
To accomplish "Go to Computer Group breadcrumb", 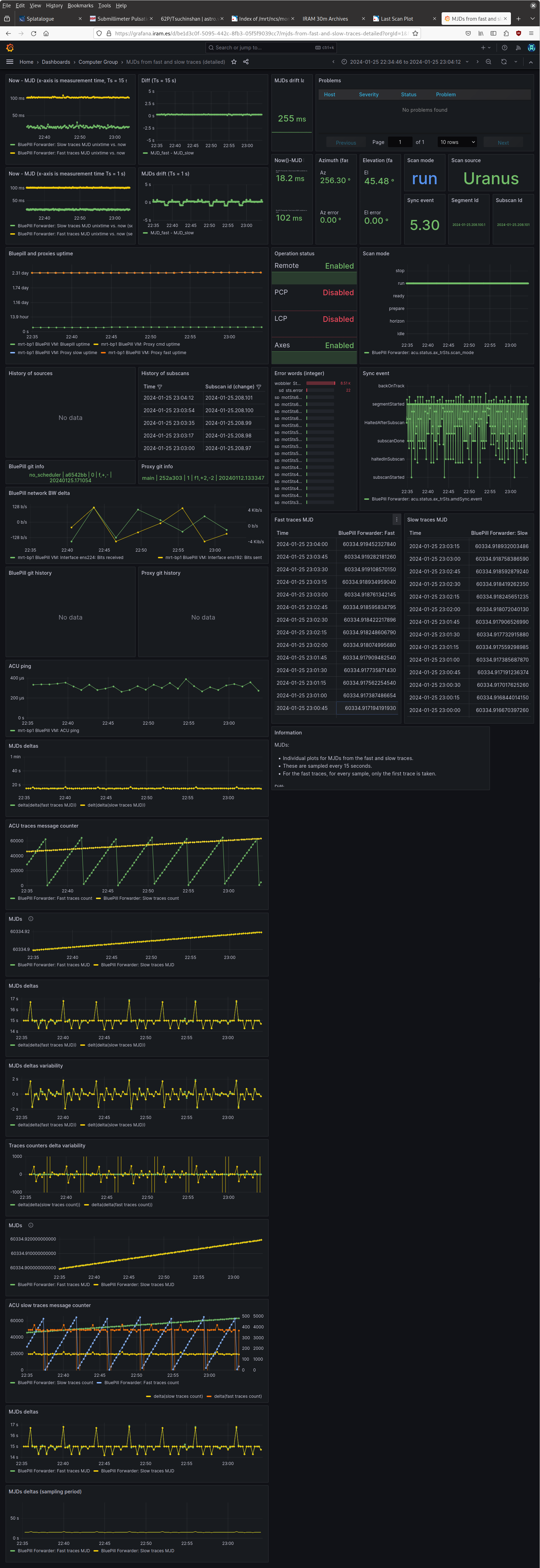I will tap(98, 62).
